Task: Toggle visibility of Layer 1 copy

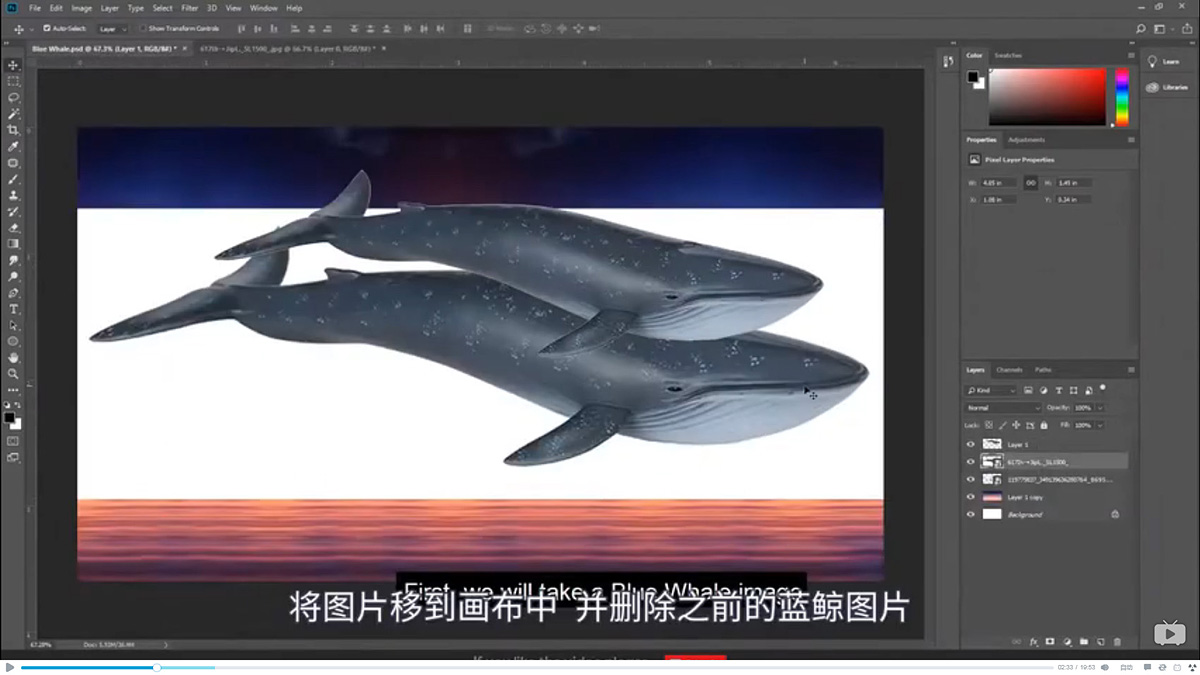Action: pos(971,497)
